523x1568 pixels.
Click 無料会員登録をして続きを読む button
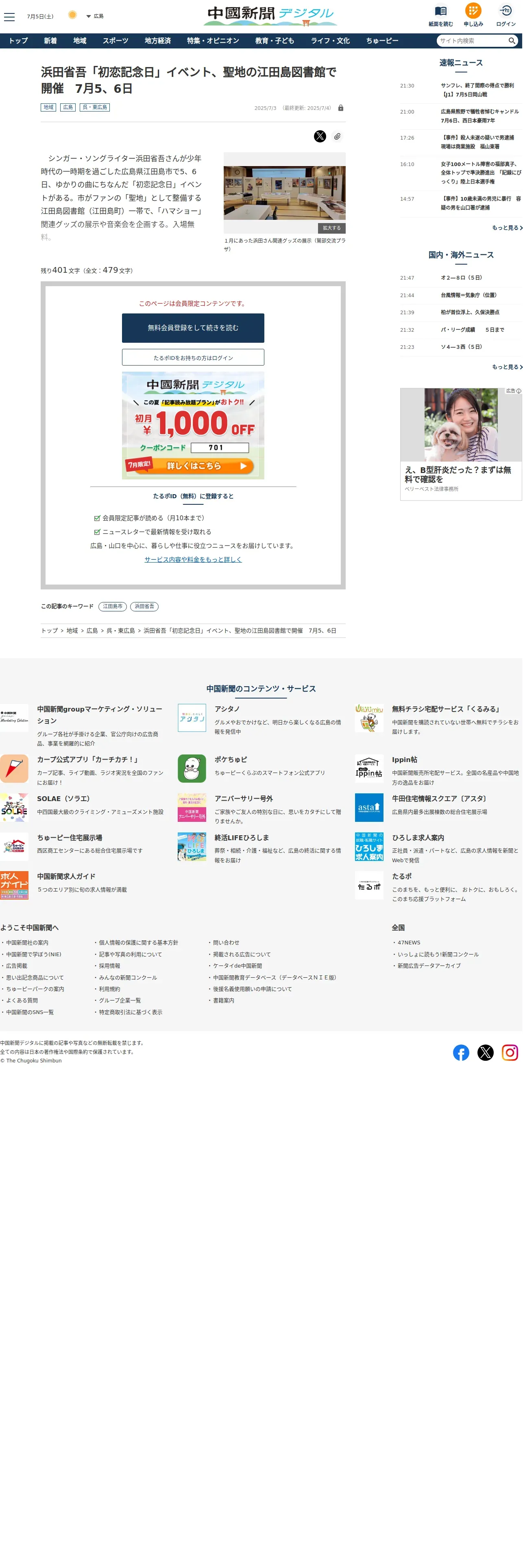194,328
